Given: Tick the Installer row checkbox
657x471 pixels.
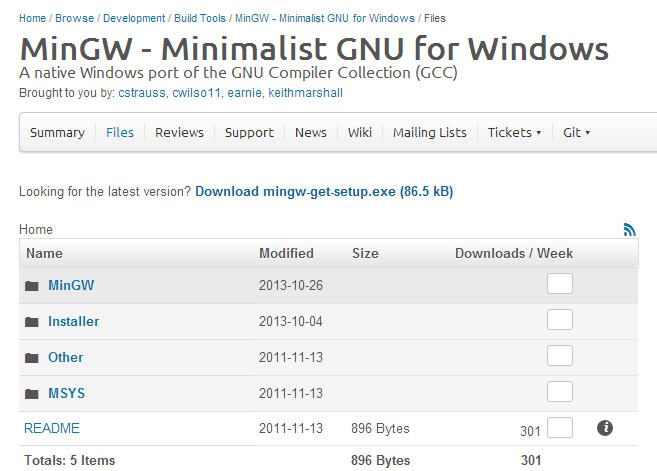Looking at the screenshot, I should click(560, 320).
